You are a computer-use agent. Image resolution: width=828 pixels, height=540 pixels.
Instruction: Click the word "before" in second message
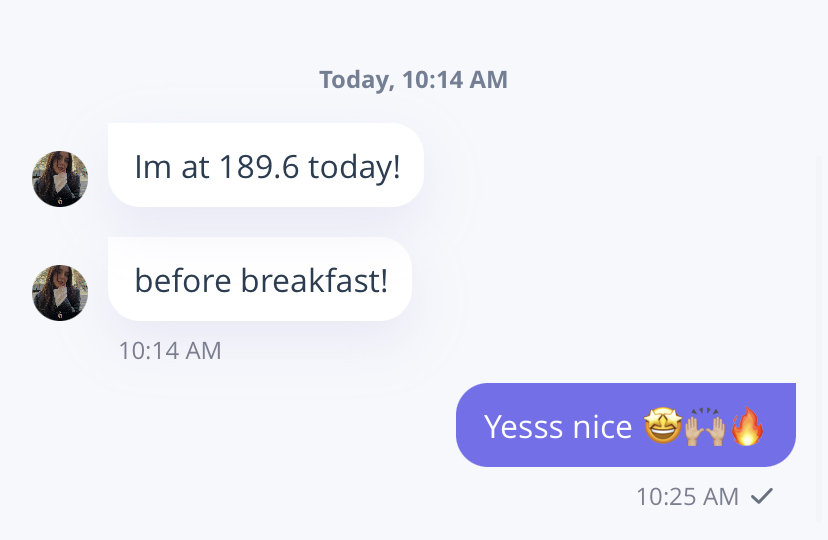[x=183, y=280]
